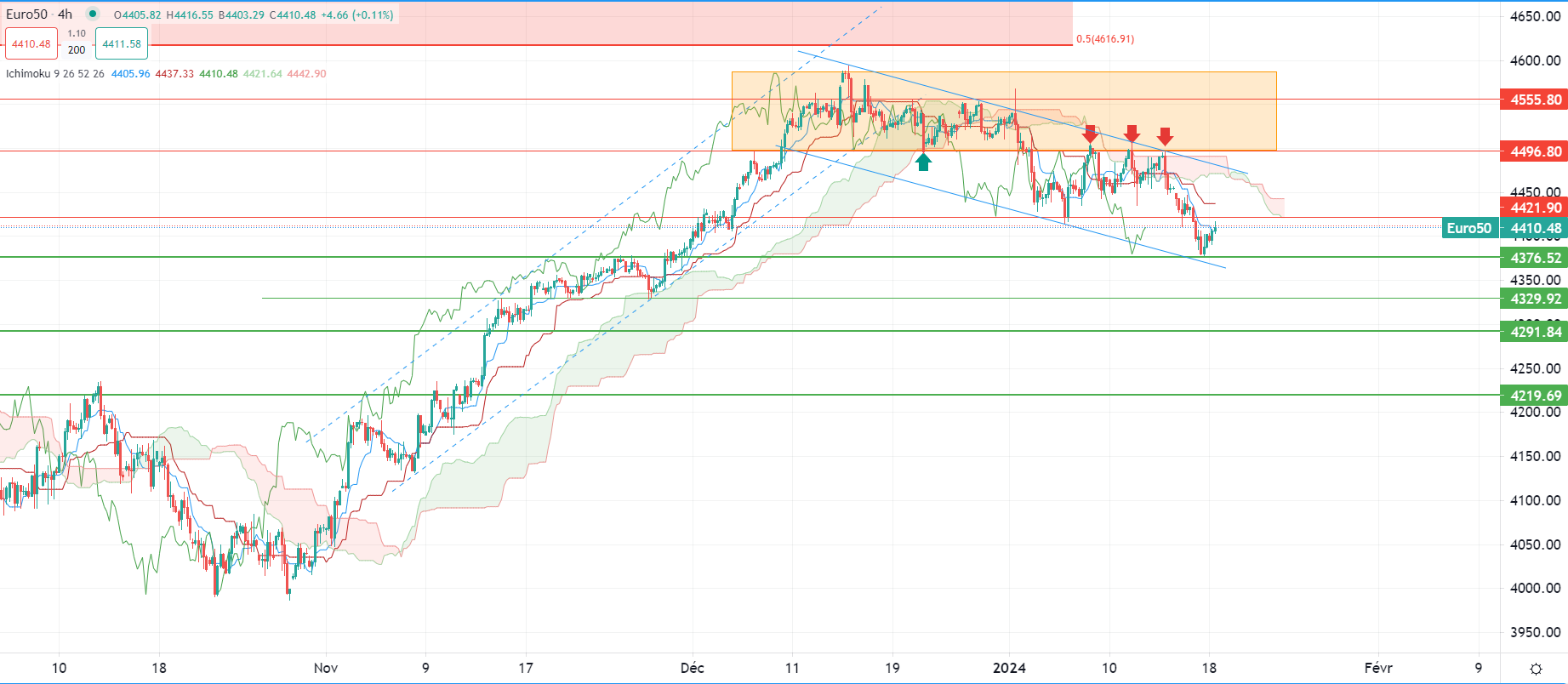The width and height of the screenshot is (1568, 684).
Task: Edit the 200 order quantity field
Action: pyautogui.click(x=77, y=50)
